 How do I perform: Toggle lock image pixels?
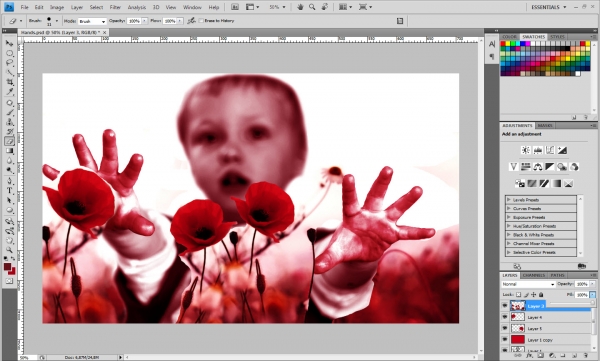click(x=526, y=295)
